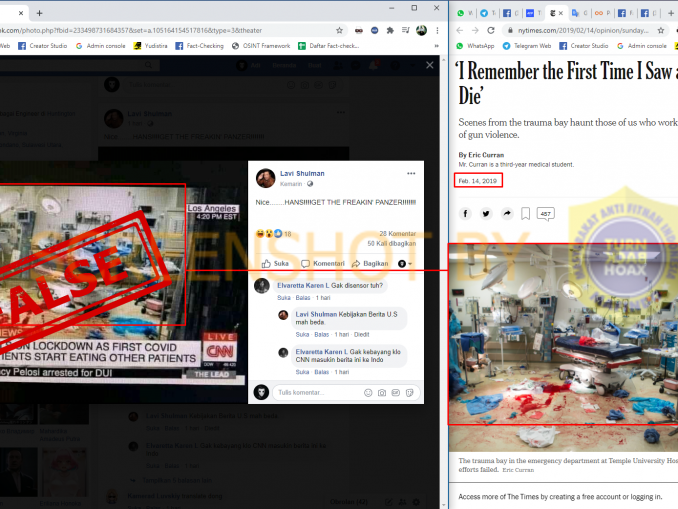Click Suka under 'Gak disensor tuh?' comment
Screen dimensions: 678x509
(x=284, y=298)
